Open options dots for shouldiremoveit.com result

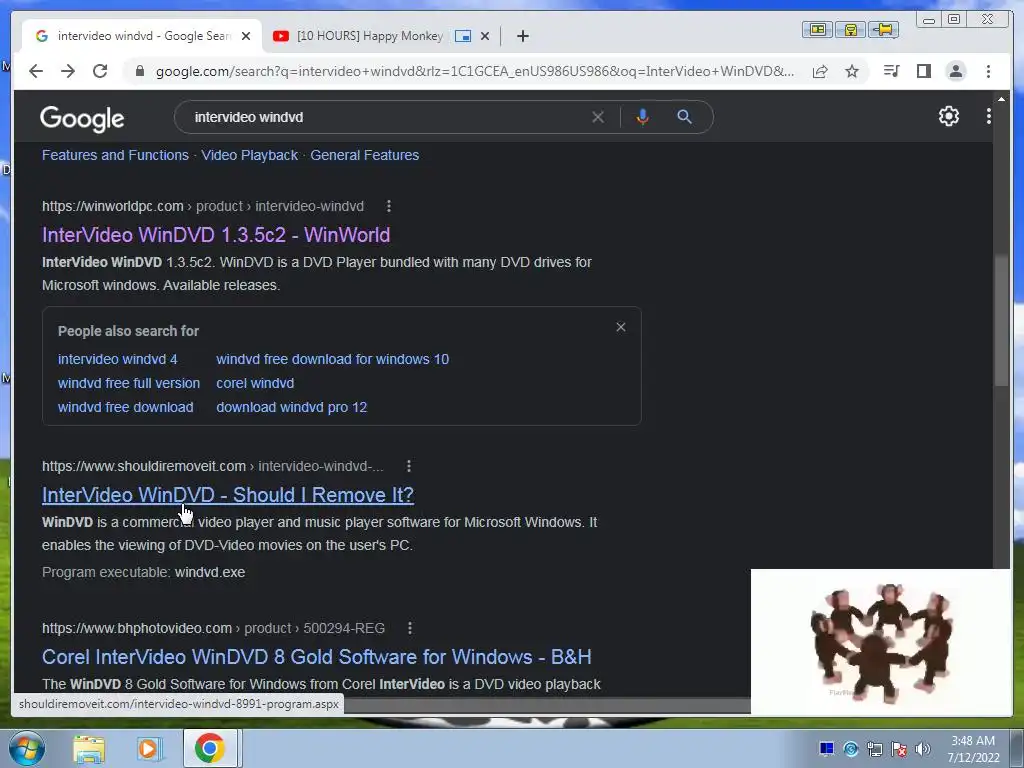pyautogui.click(x=409, y=466)
